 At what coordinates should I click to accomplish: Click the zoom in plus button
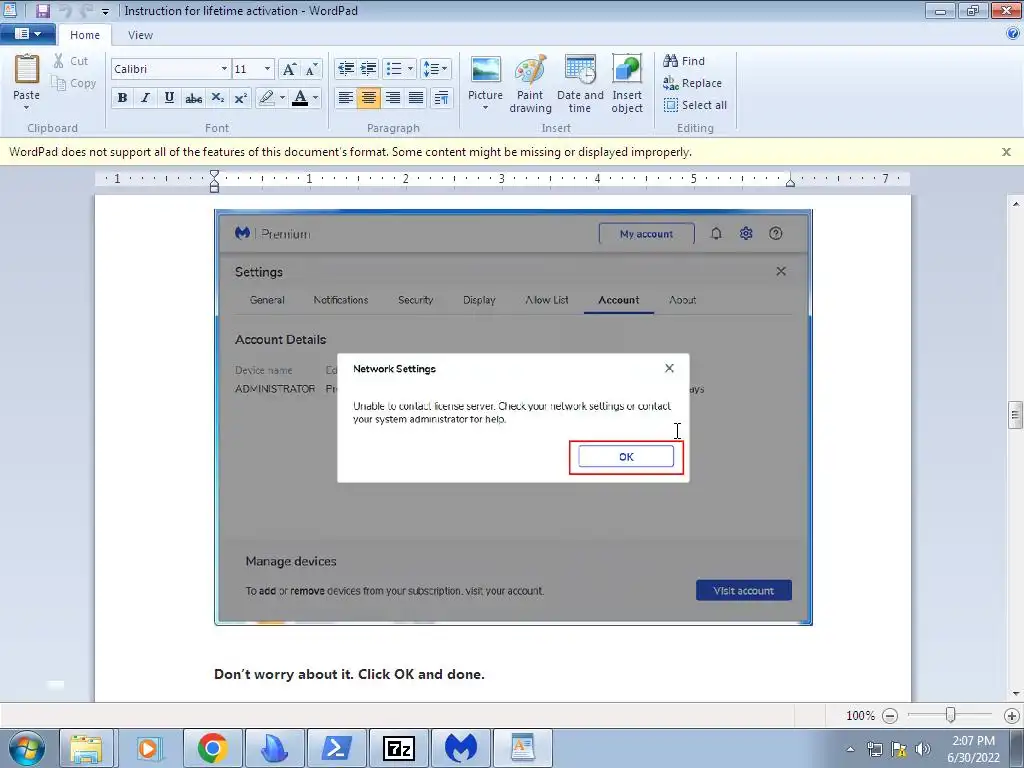tap(1012, 716)
